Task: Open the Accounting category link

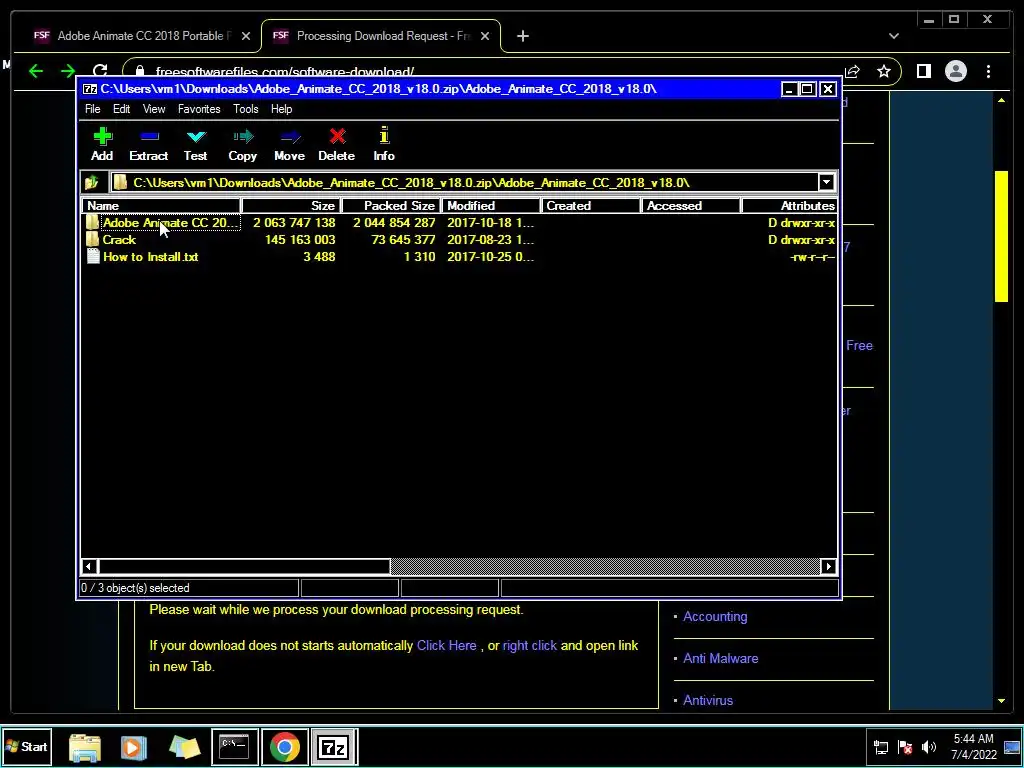Action: [715, 616]
